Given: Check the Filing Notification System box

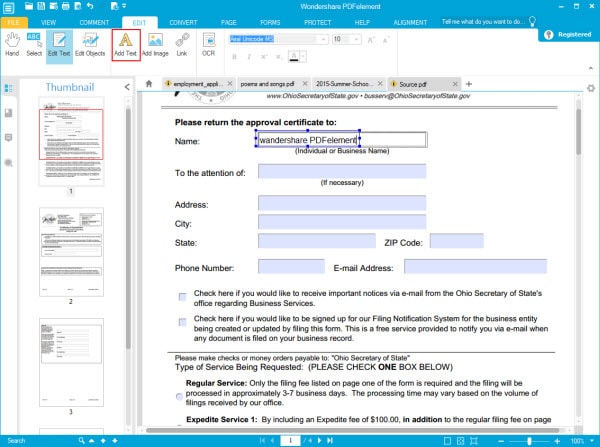Looking at the screenshot, I should [183, 322].
